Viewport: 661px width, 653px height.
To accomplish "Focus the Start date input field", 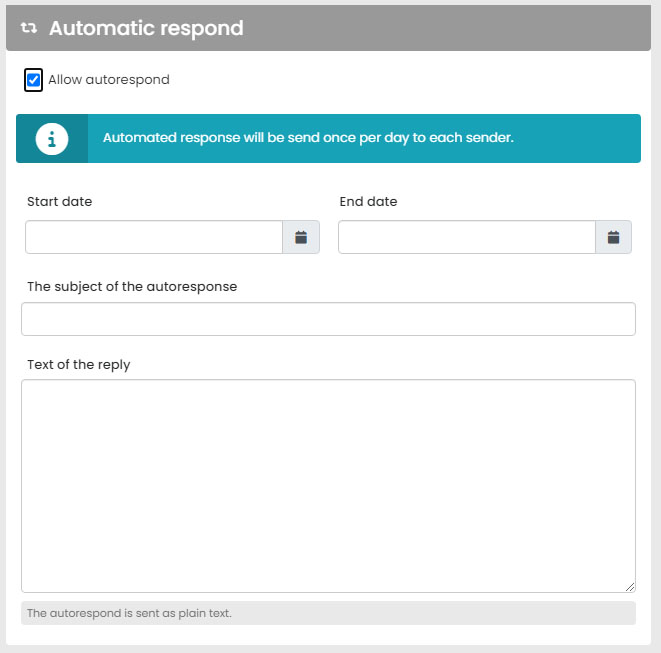I will (x=154, y=237).
